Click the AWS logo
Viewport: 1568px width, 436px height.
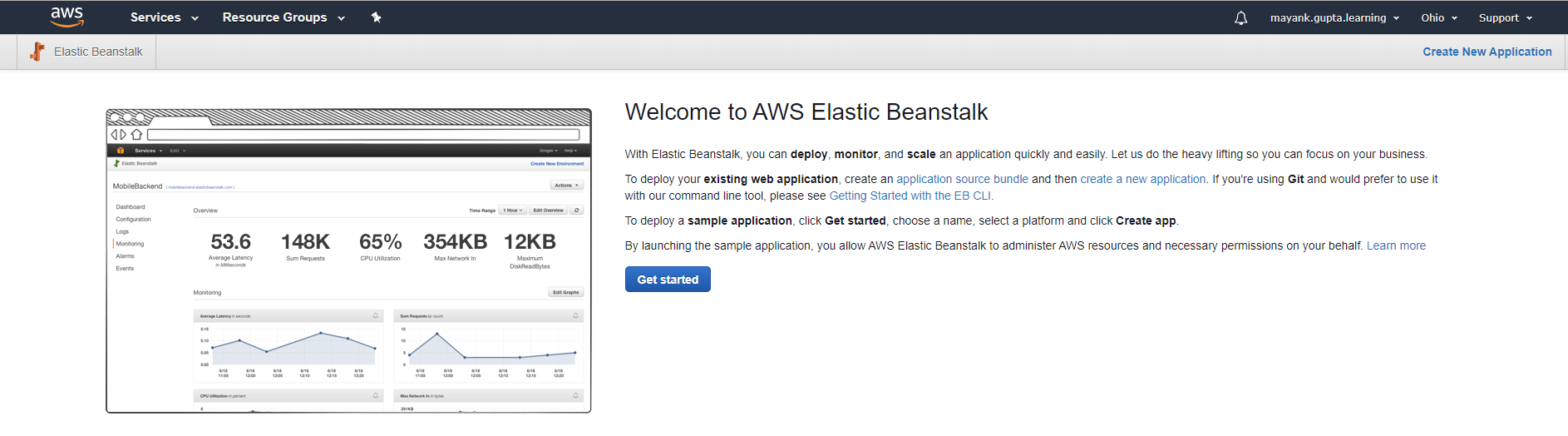click(x=67, y=17)
